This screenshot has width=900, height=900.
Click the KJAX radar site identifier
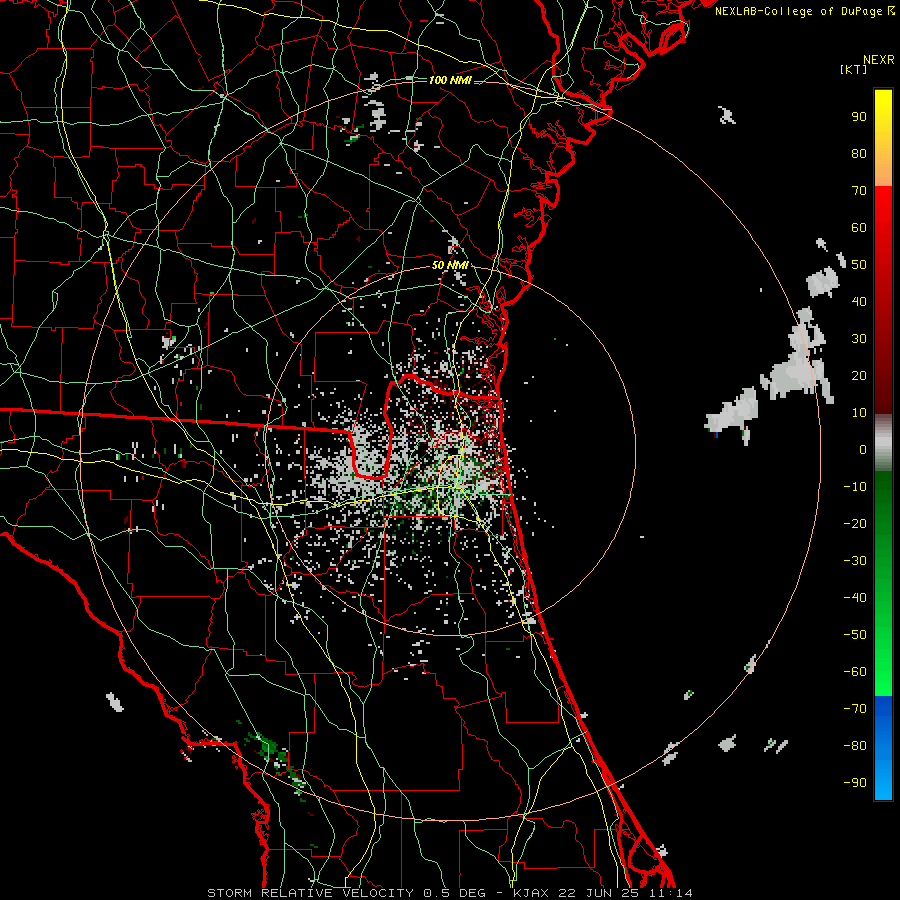tap(531, 893)
